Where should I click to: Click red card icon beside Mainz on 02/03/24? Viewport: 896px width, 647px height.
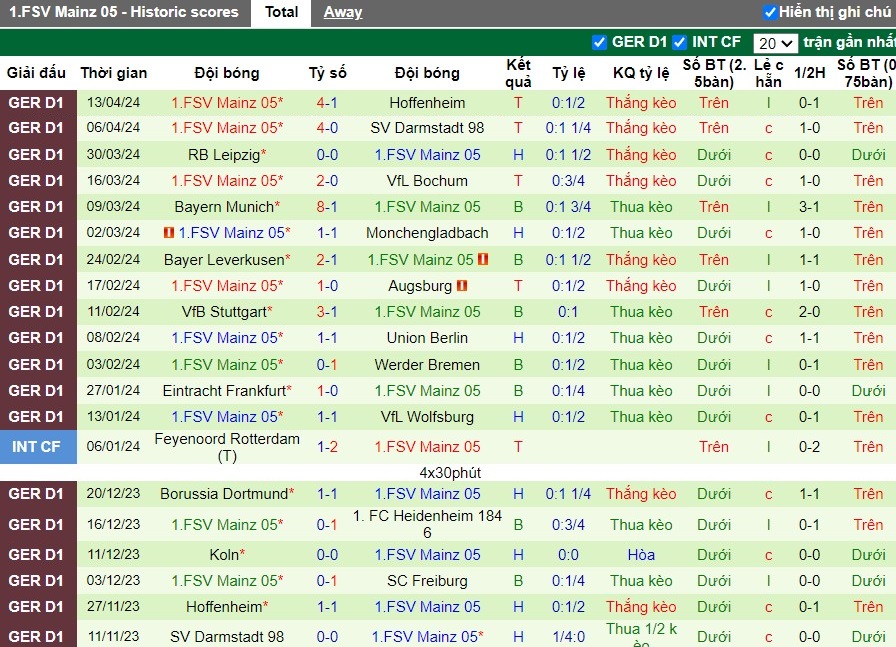click(169, 233)
